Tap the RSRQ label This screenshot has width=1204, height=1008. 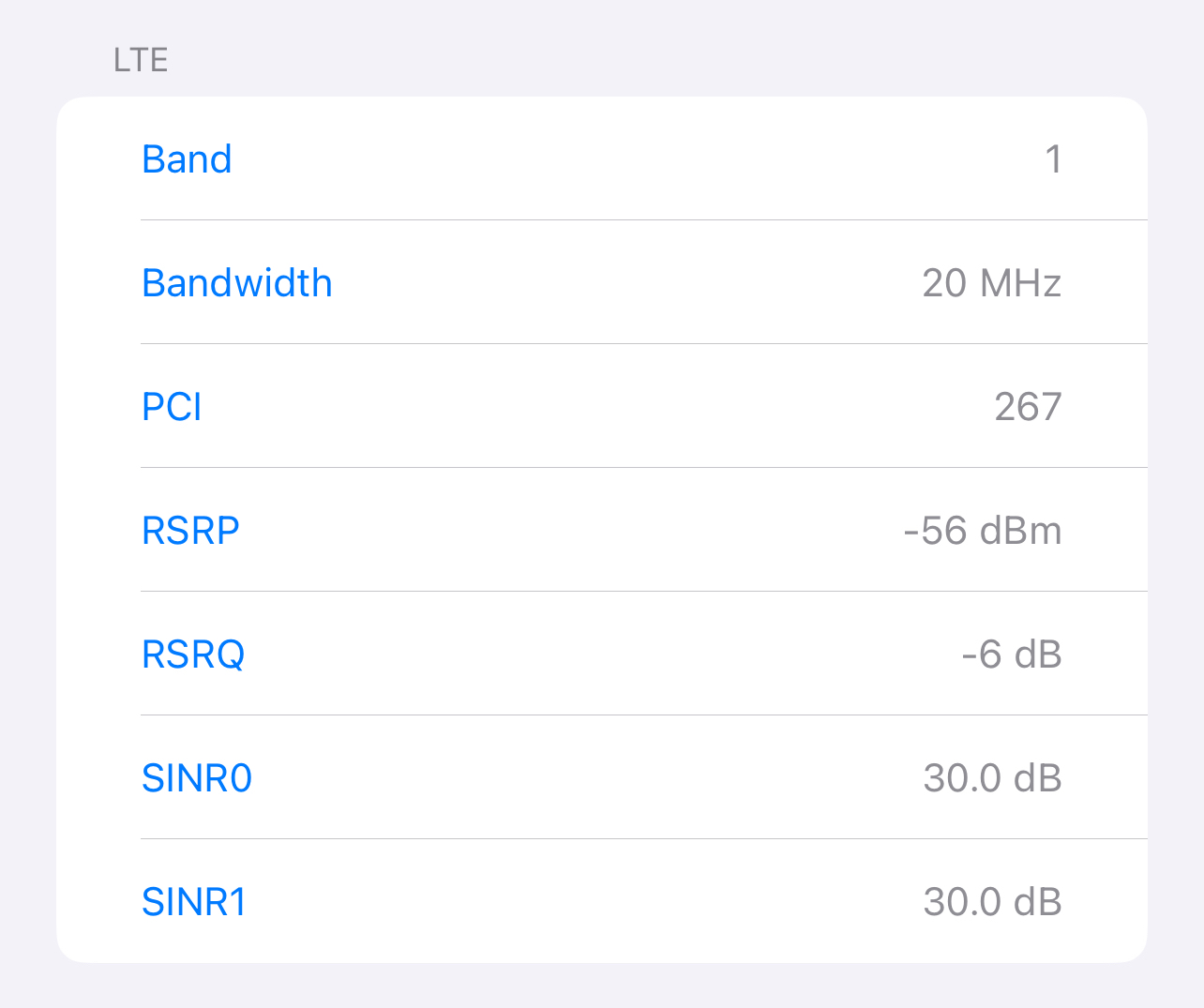point(193,654)
